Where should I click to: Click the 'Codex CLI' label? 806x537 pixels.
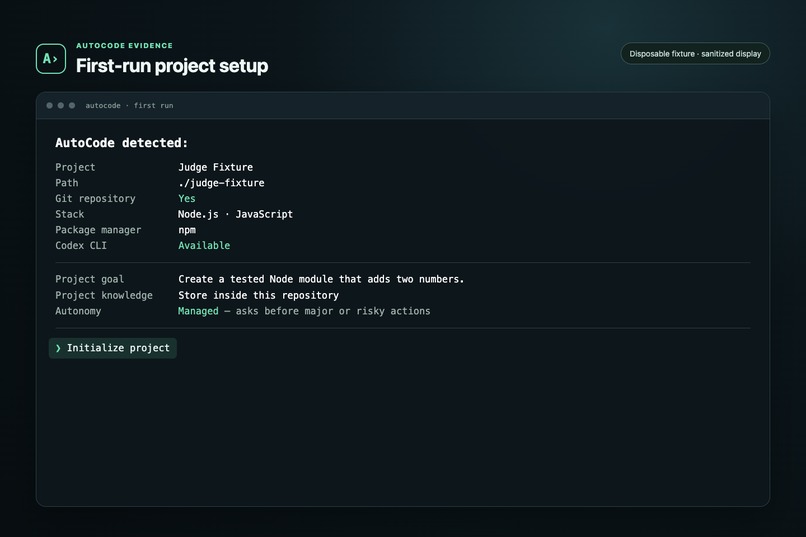[81, 246]
